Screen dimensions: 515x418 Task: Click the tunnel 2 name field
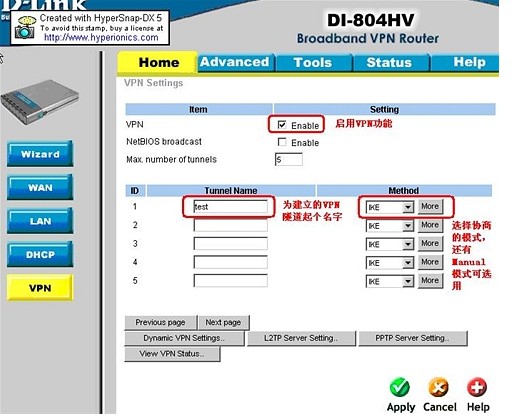pos(230,225)
